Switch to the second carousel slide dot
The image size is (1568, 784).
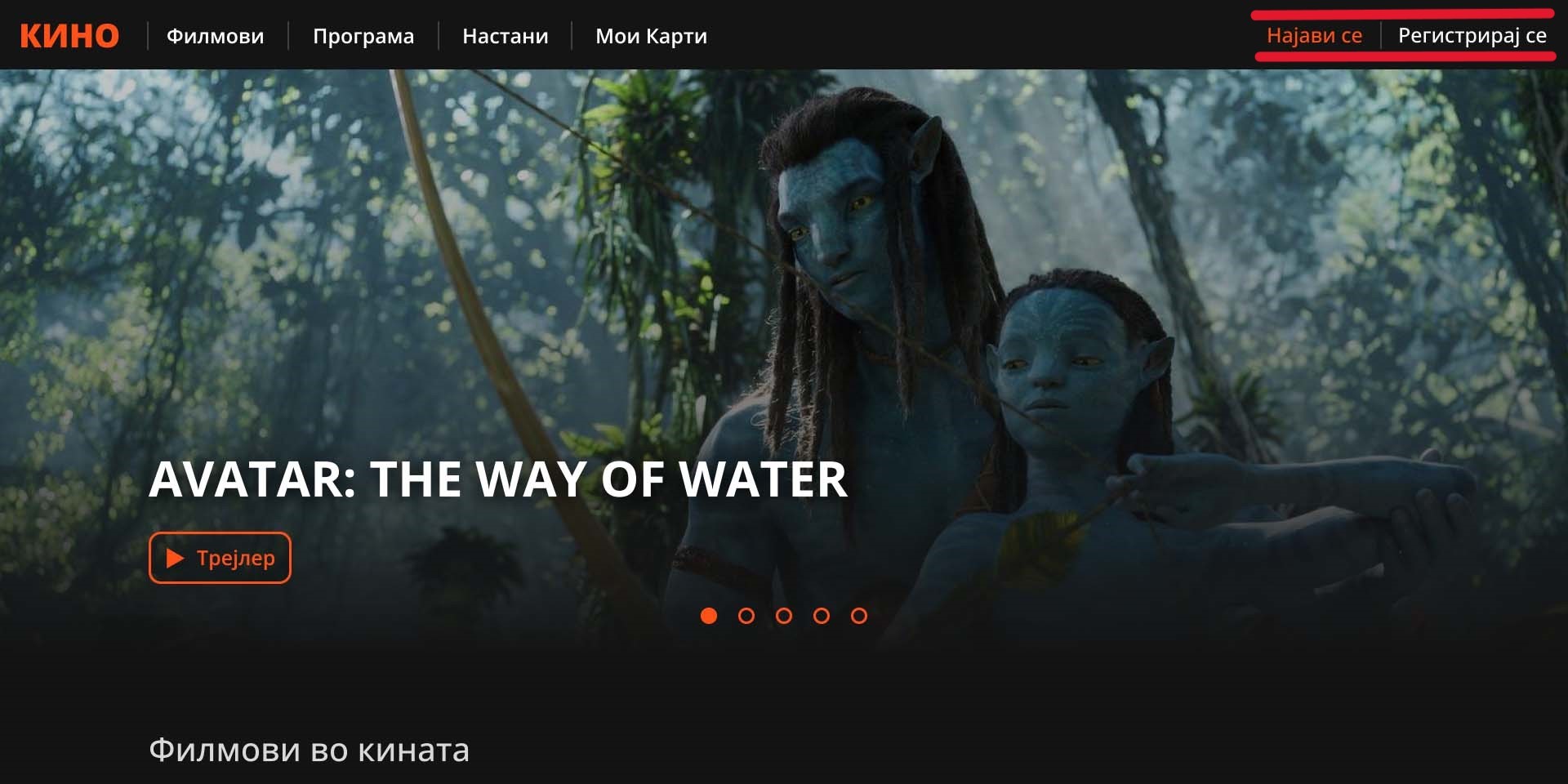point(746,616)
